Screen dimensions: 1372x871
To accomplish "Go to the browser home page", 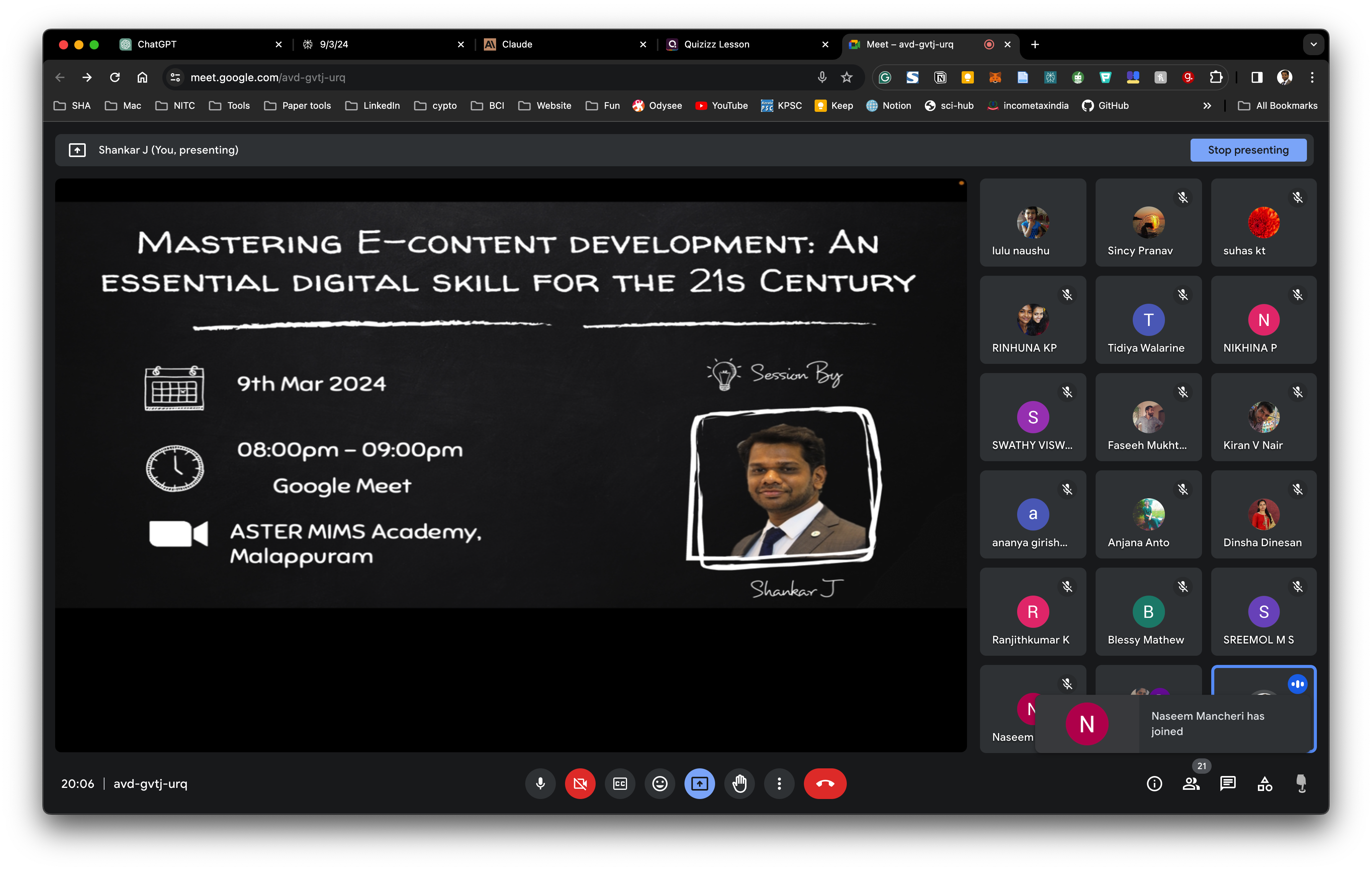I will click(142, 77).
